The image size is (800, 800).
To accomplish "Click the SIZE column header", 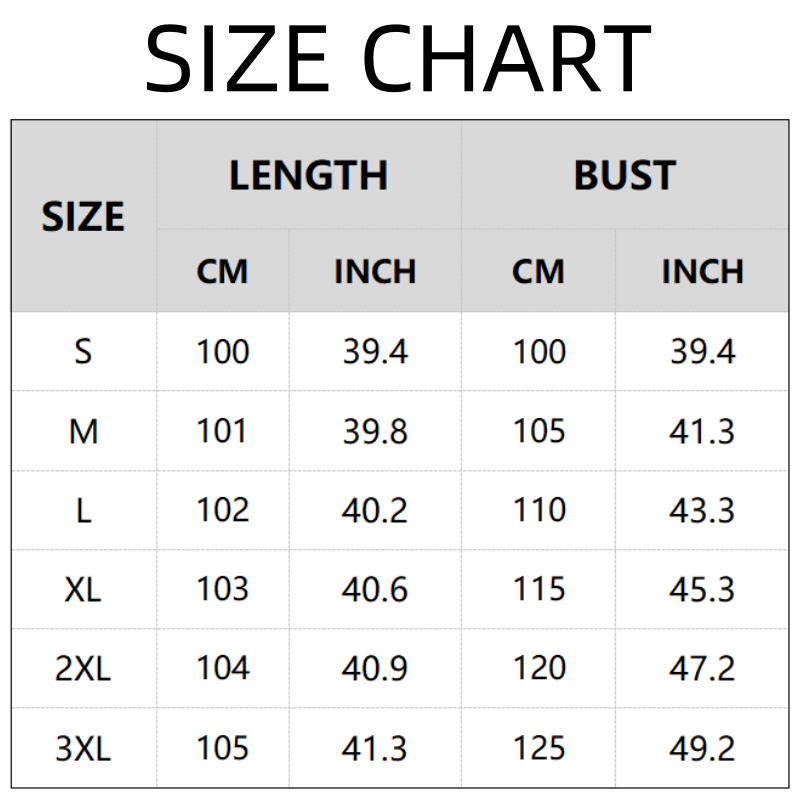I will coord(83,217).
